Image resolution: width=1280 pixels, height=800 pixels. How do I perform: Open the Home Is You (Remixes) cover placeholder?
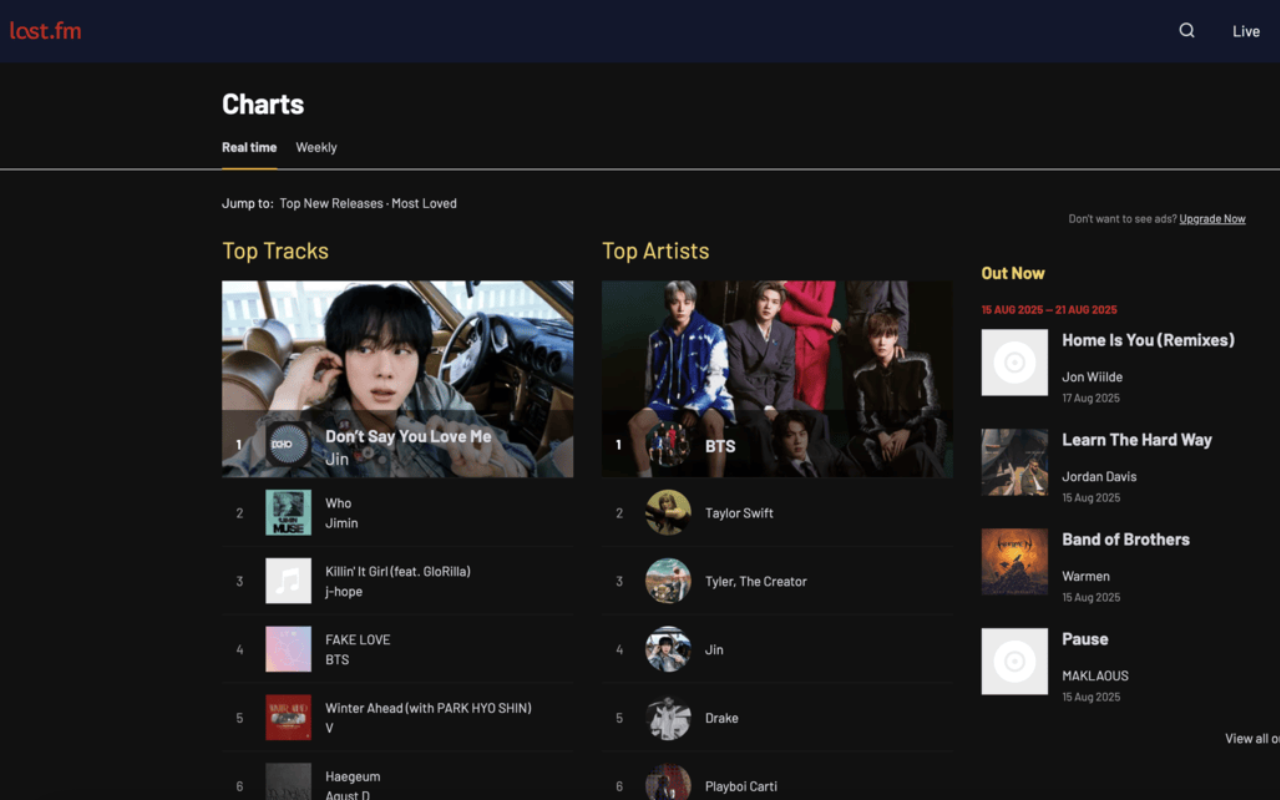pos(1014,362)
